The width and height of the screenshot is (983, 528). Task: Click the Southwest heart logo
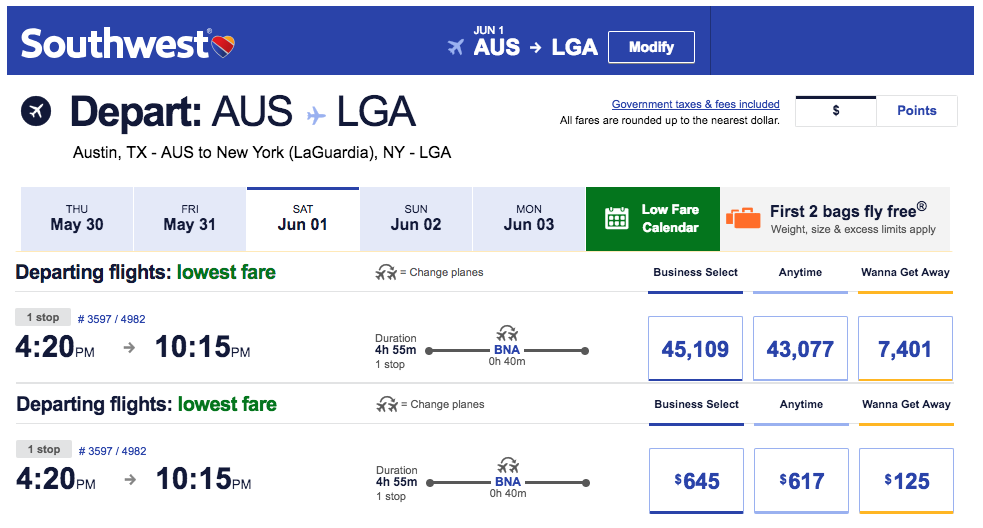click(223, 46)
